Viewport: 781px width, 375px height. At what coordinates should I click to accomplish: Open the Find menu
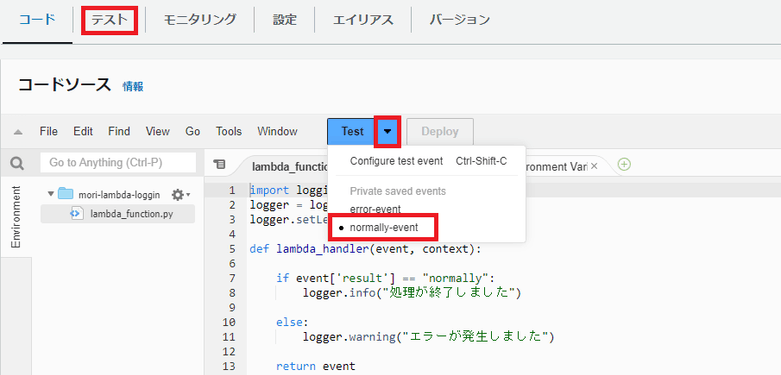pos(119,131)
